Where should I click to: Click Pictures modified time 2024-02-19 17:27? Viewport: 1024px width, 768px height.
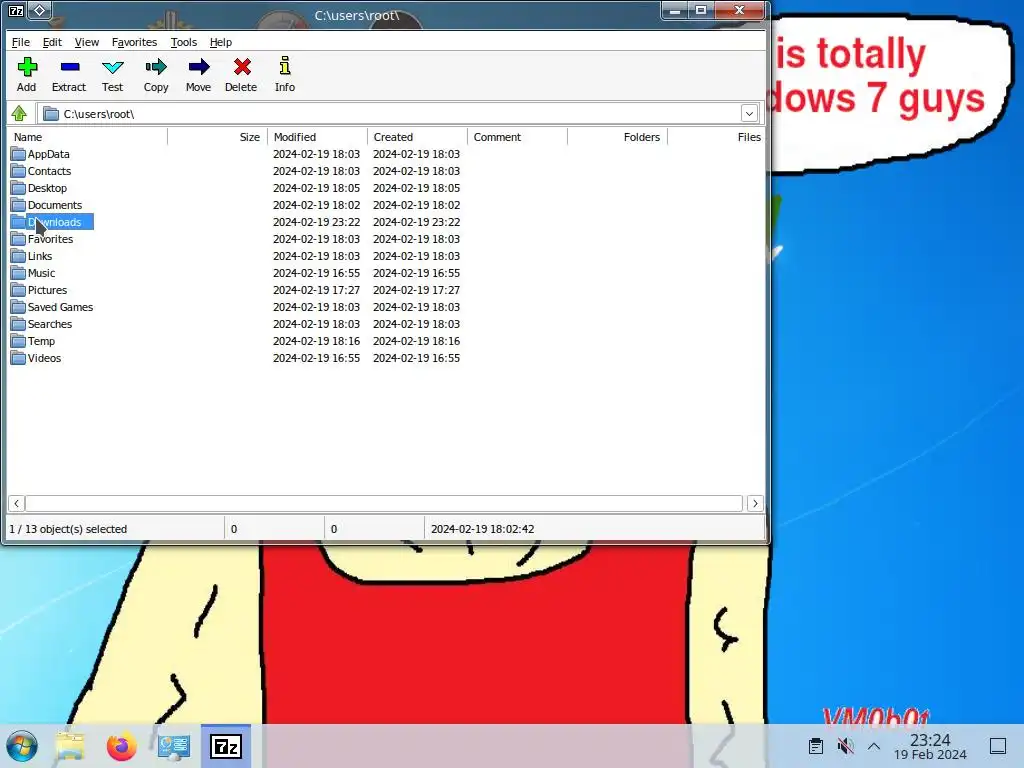coord(316,290)
